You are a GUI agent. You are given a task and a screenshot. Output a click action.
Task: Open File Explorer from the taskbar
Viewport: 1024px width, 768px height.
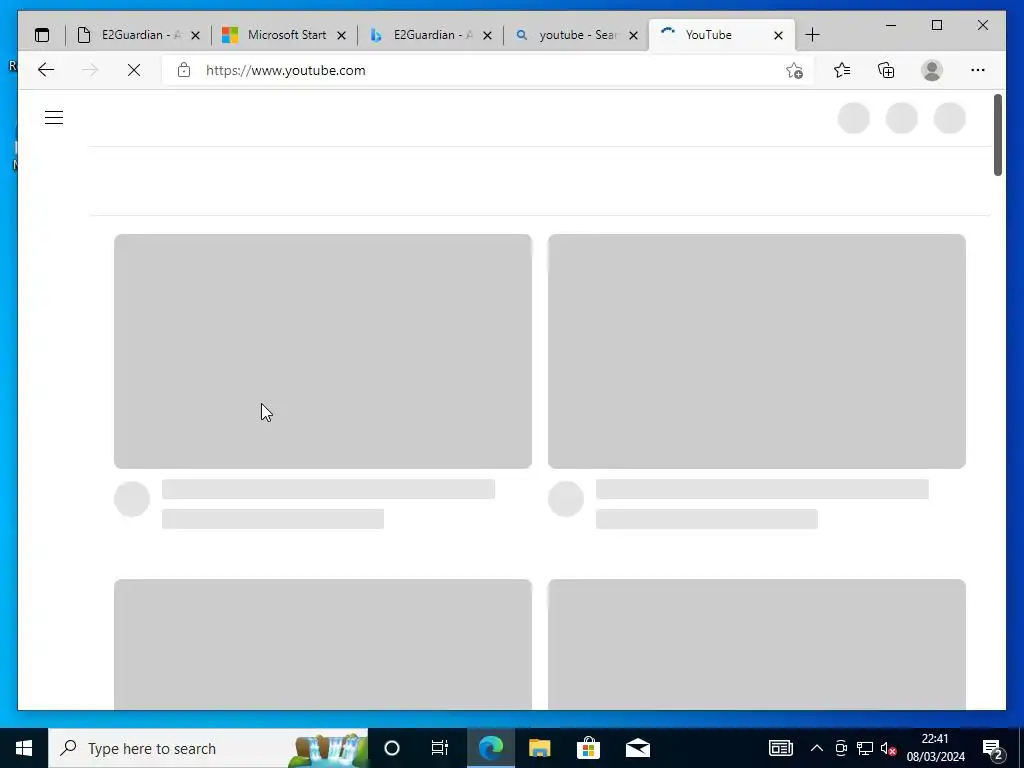[539, 748]
